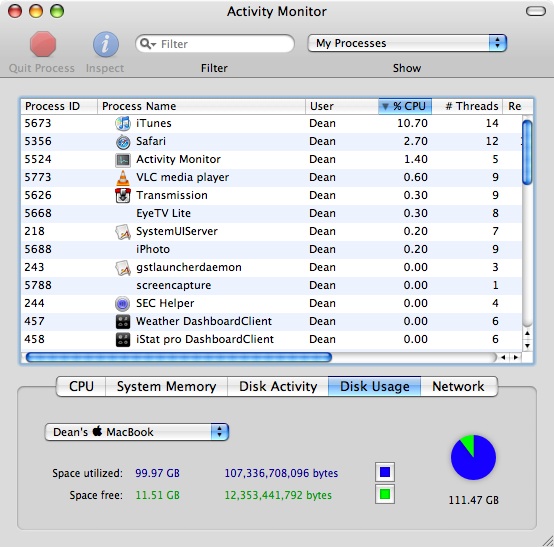Select the iStat pro DashboardClient icon

coord(123,340)
